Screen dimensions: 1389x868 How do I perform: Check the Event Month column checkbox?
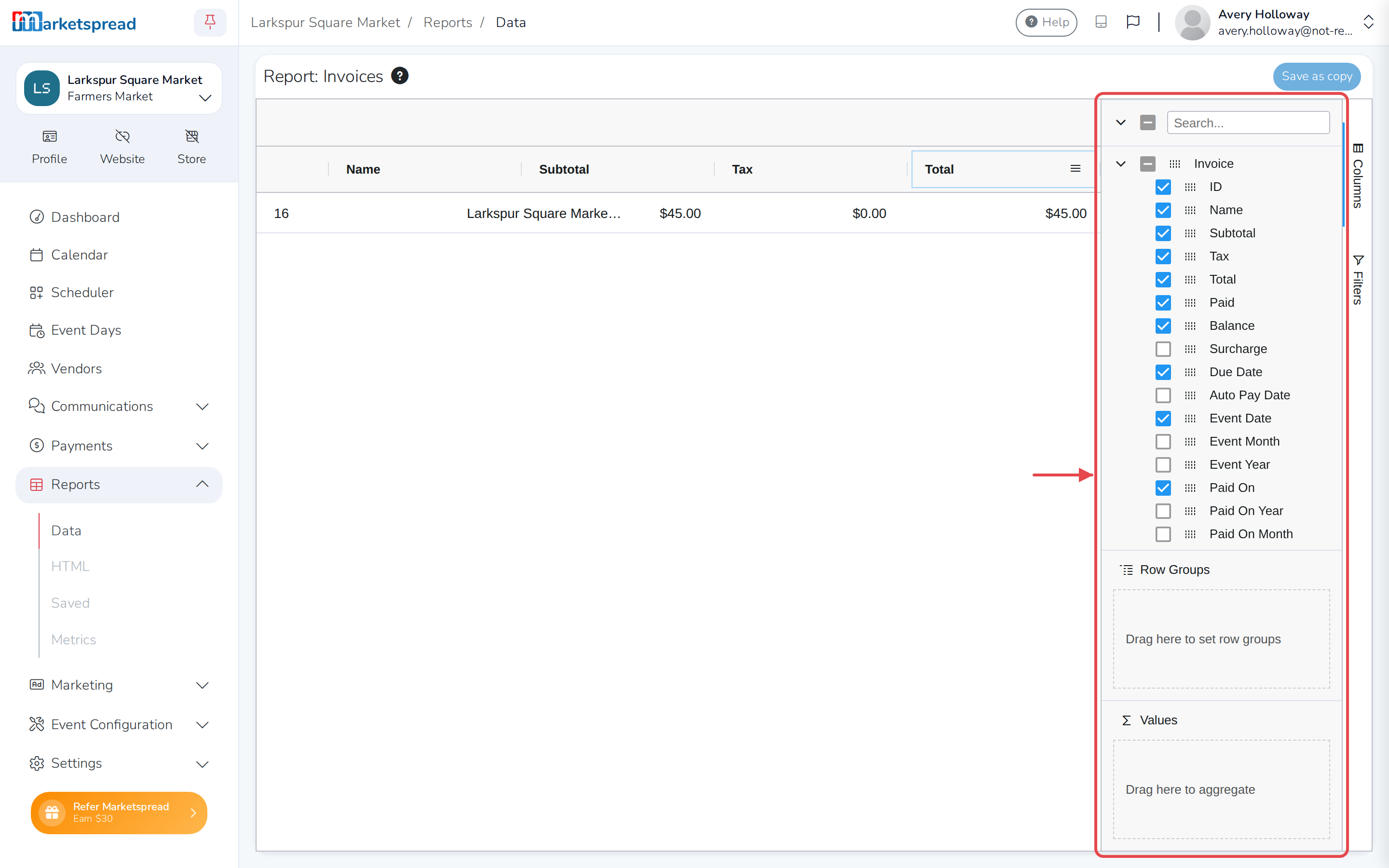[1163, 441]
